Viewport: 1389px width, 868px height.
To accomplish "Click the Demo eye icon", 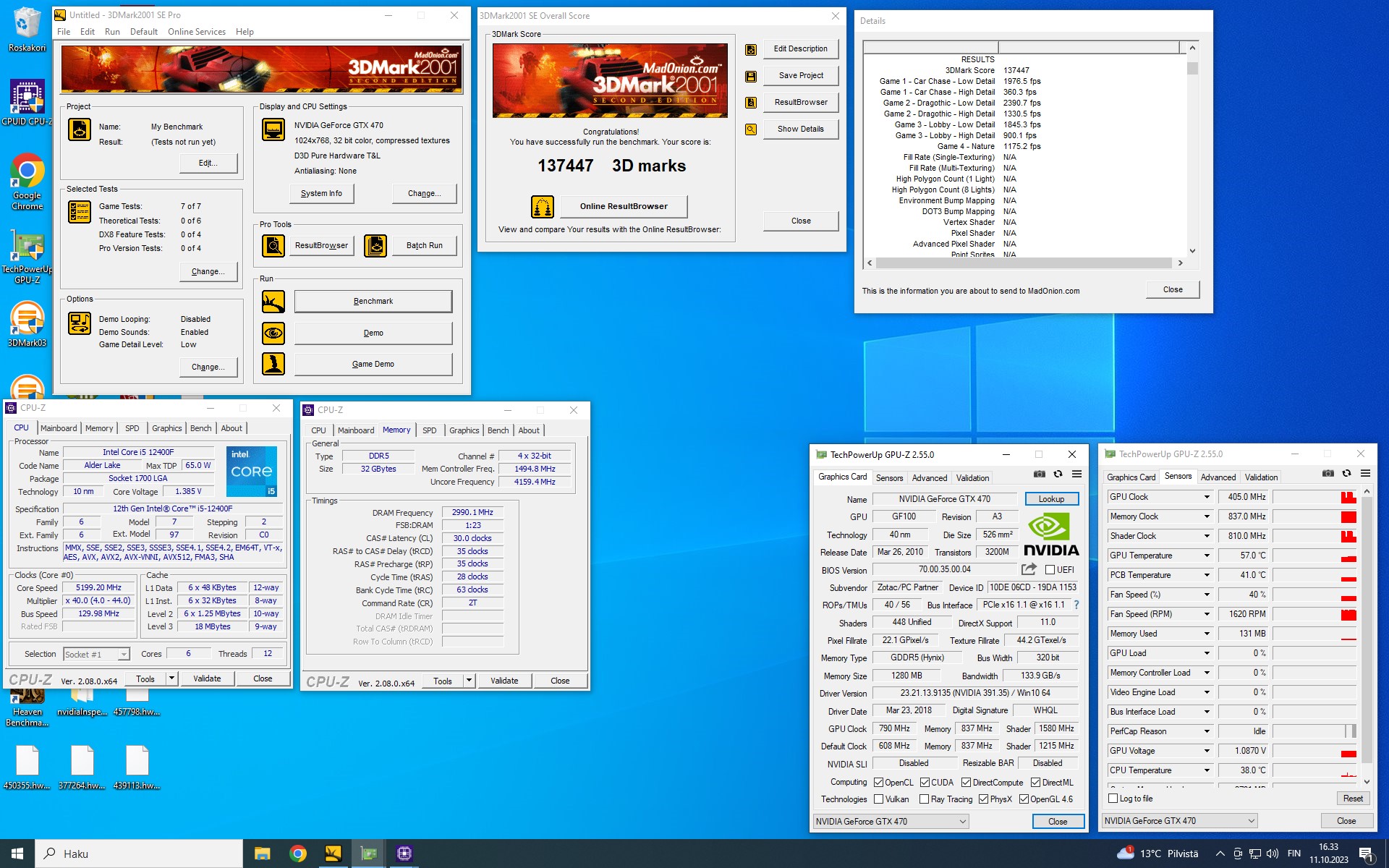I will coord(273,333).
